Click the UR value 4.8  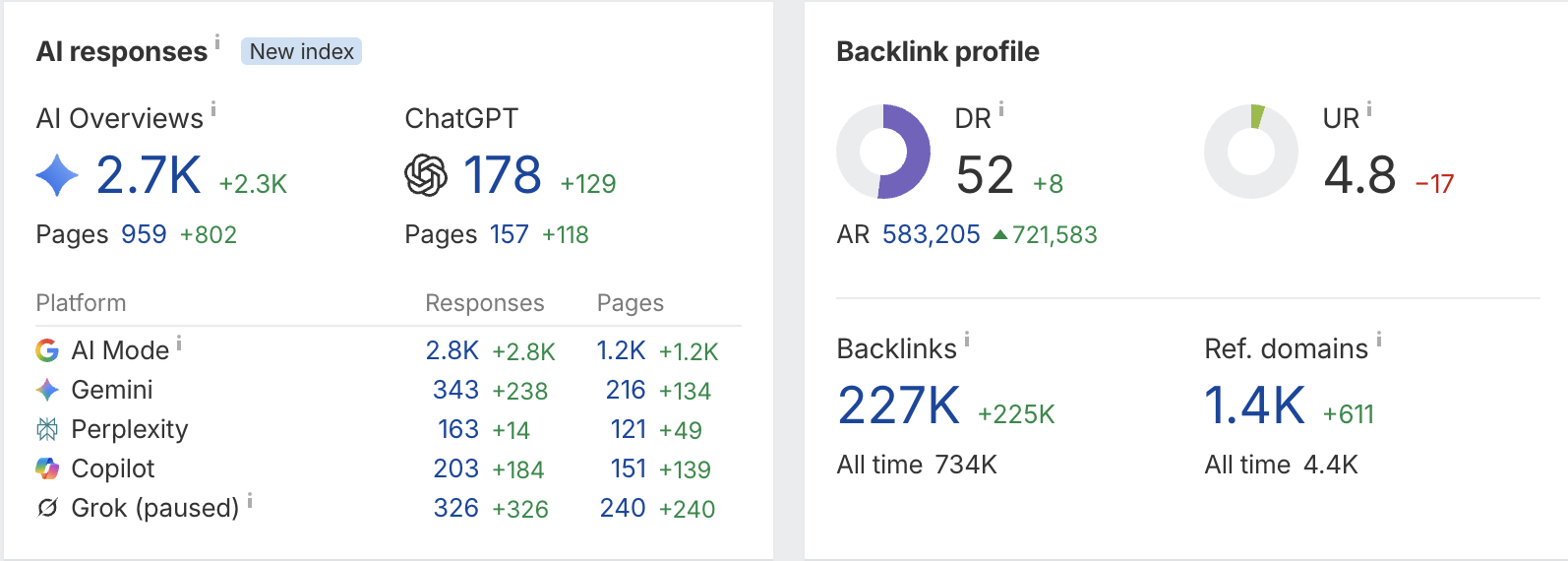point(1359,175)
